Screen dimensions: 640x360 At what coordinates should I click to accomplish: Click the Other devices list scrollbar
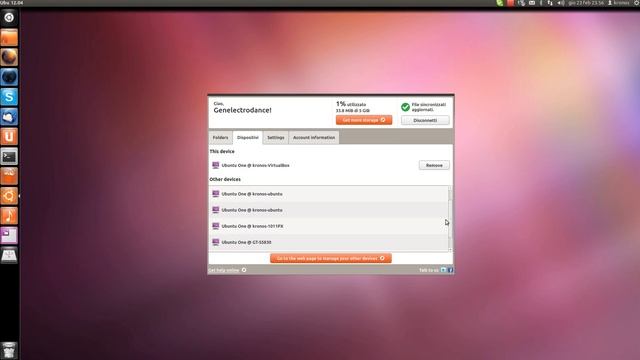tap(450, 219)
